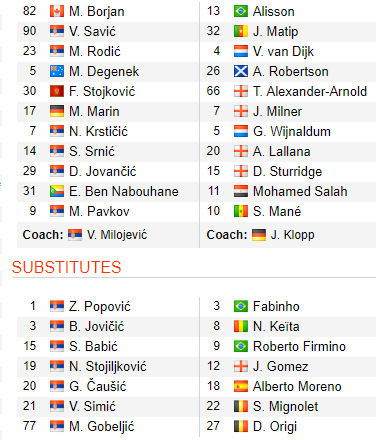
Task: Click the German flag beside coach J. Klopp
Action: [x=259, y=235]
